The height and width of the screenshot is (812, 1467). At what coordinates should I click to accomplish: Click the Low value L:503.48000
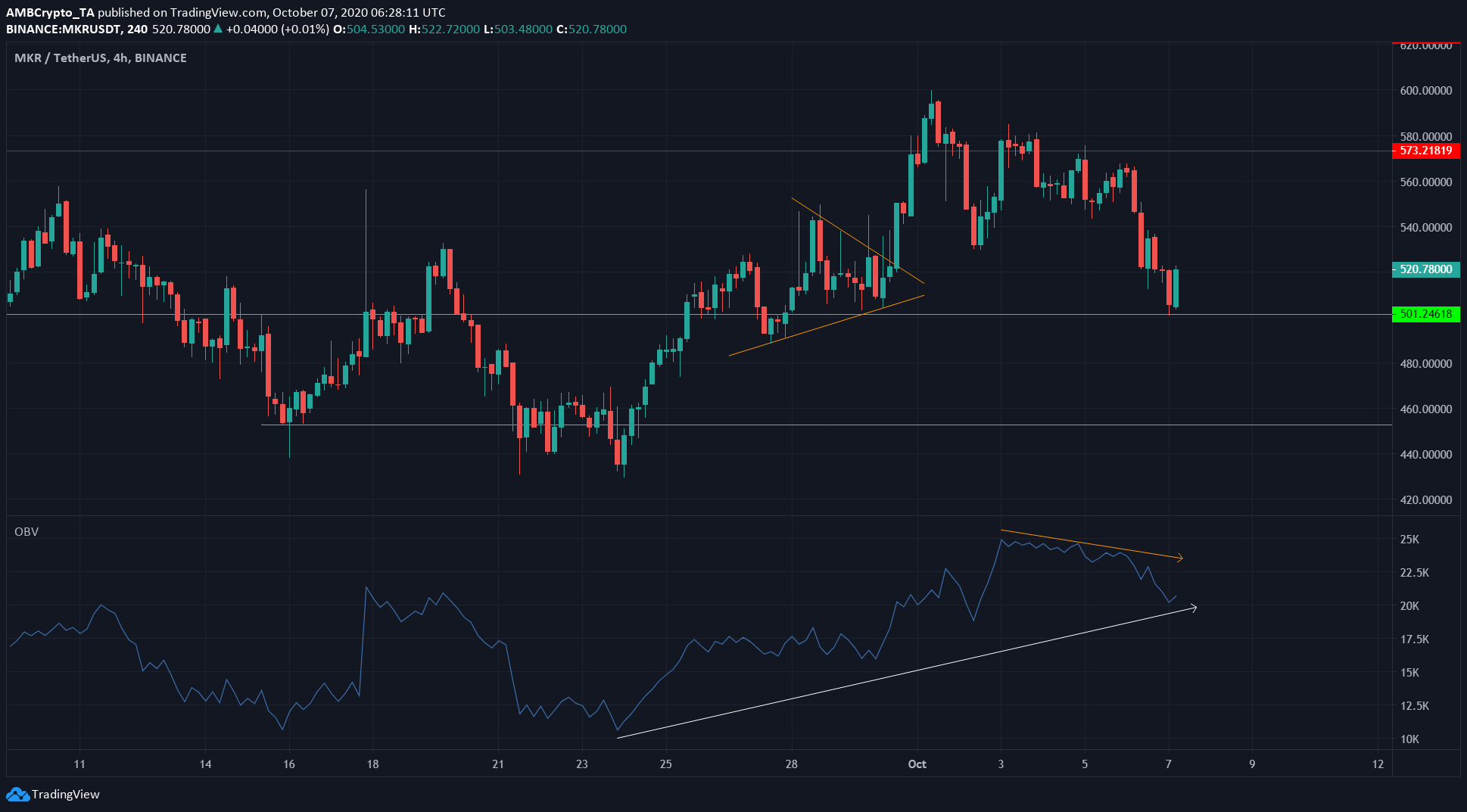click(519, 29)
